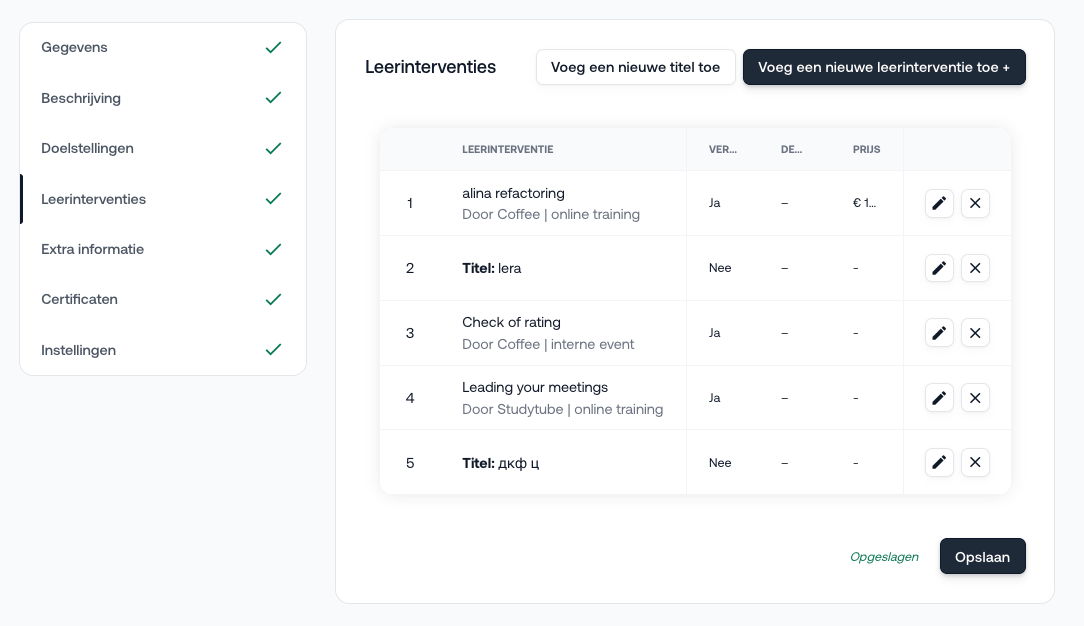Add a new leerinterventie

click(884, 67)
